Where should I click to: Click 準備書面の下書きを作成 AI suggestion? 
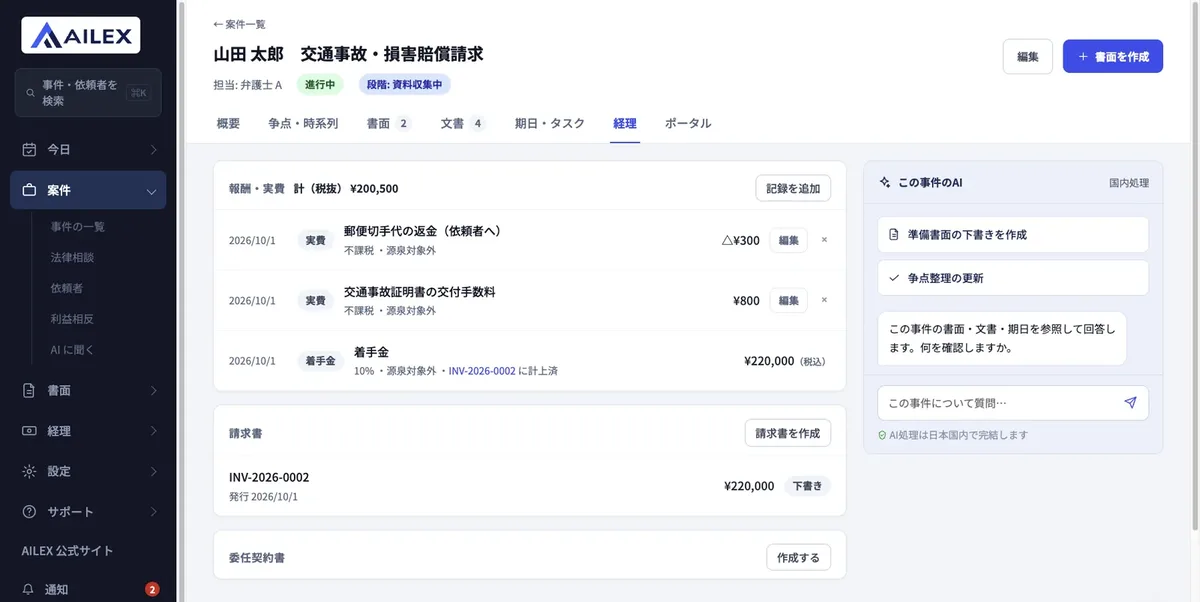coord(1013,235)
